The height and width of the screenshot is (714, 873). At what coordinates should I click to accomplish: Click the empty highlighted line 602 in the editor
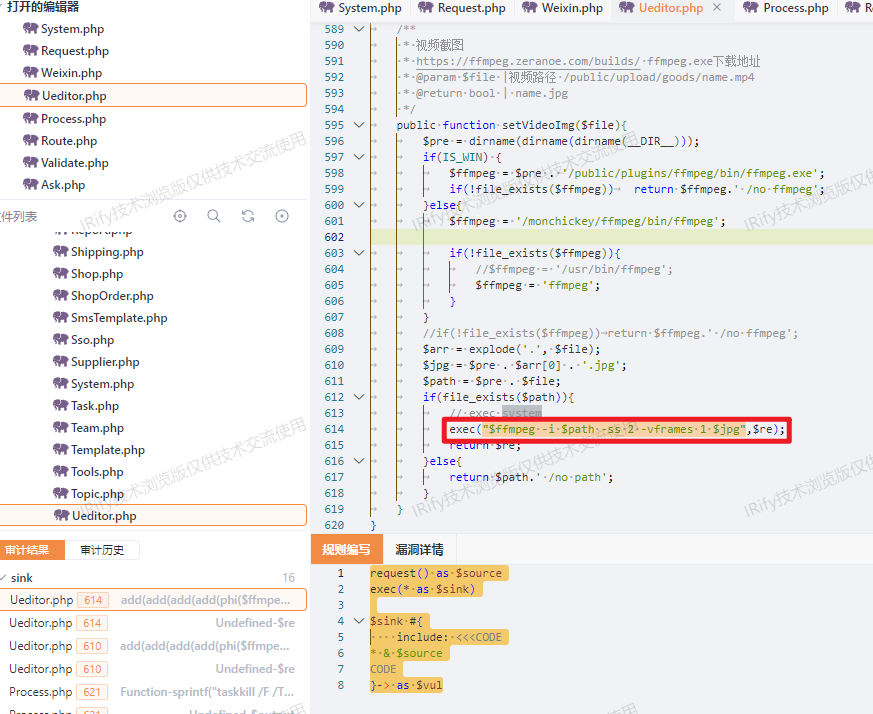(622, 237)
